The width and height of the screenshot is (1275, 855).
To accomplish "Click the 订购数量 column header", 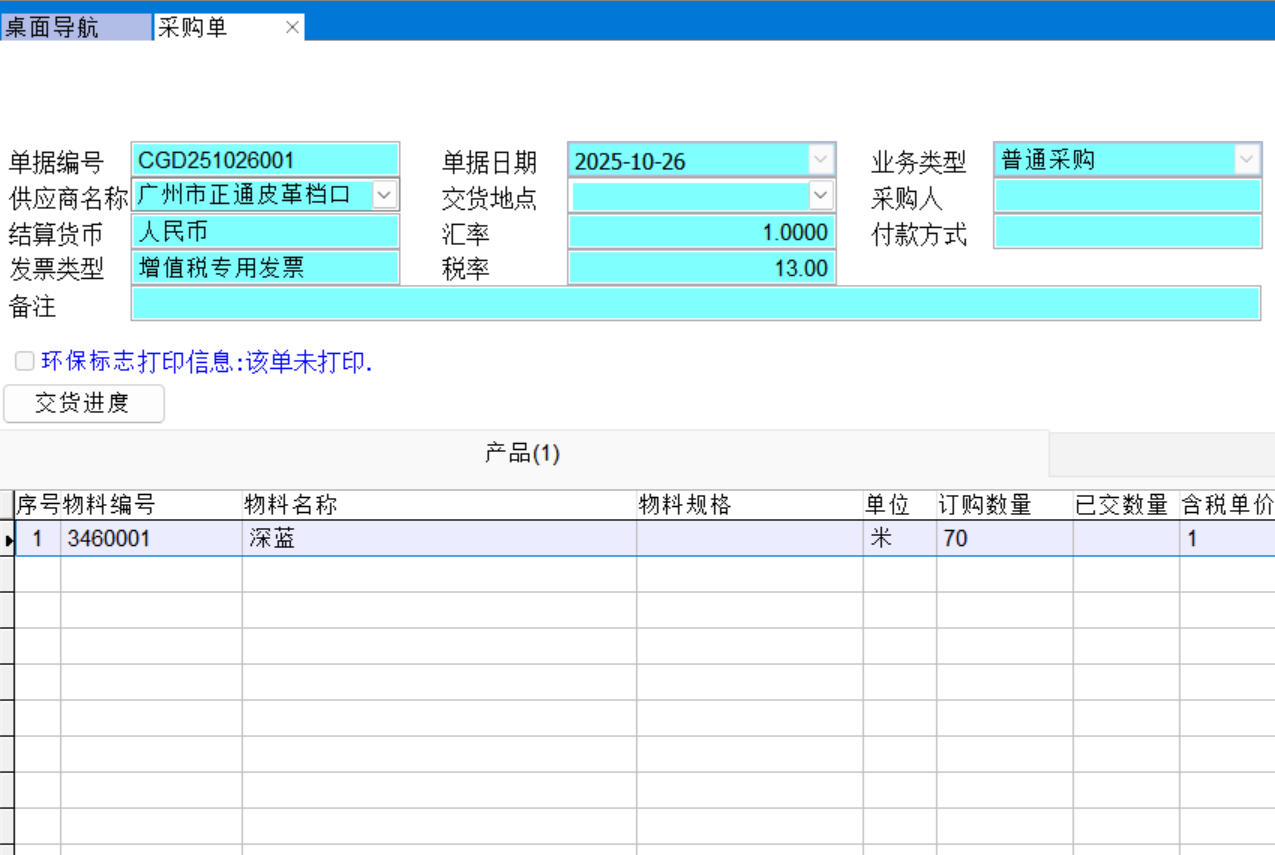I will (1004, 505).
